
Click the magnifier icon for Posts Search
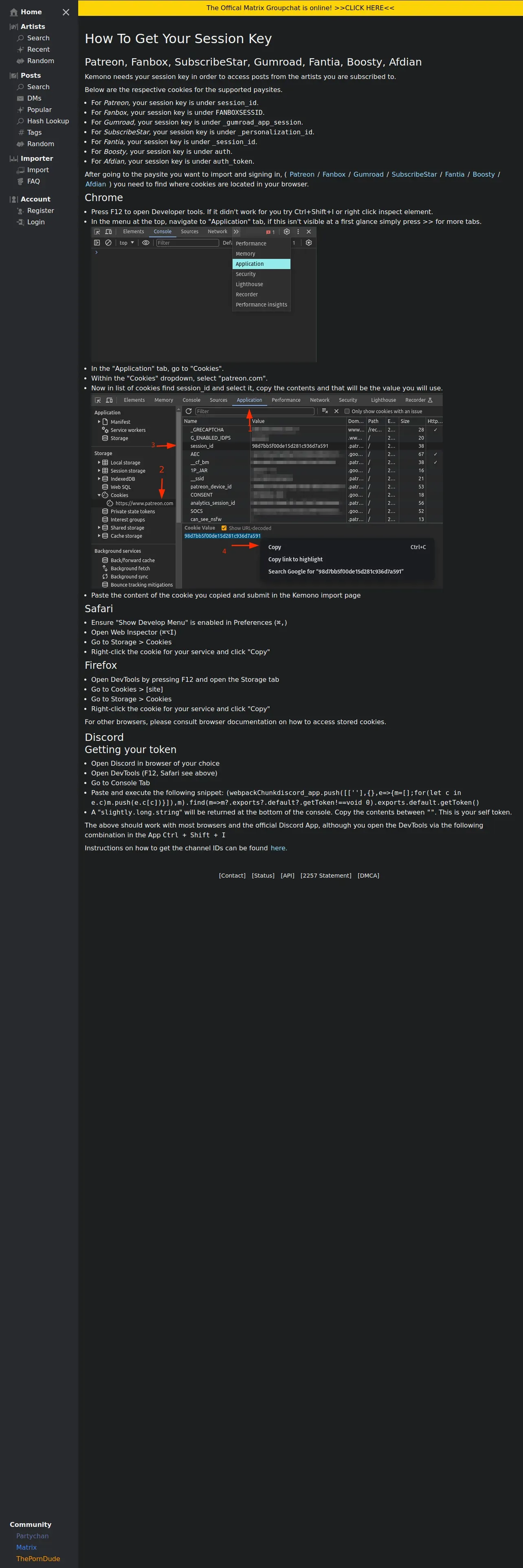[21, 87]
